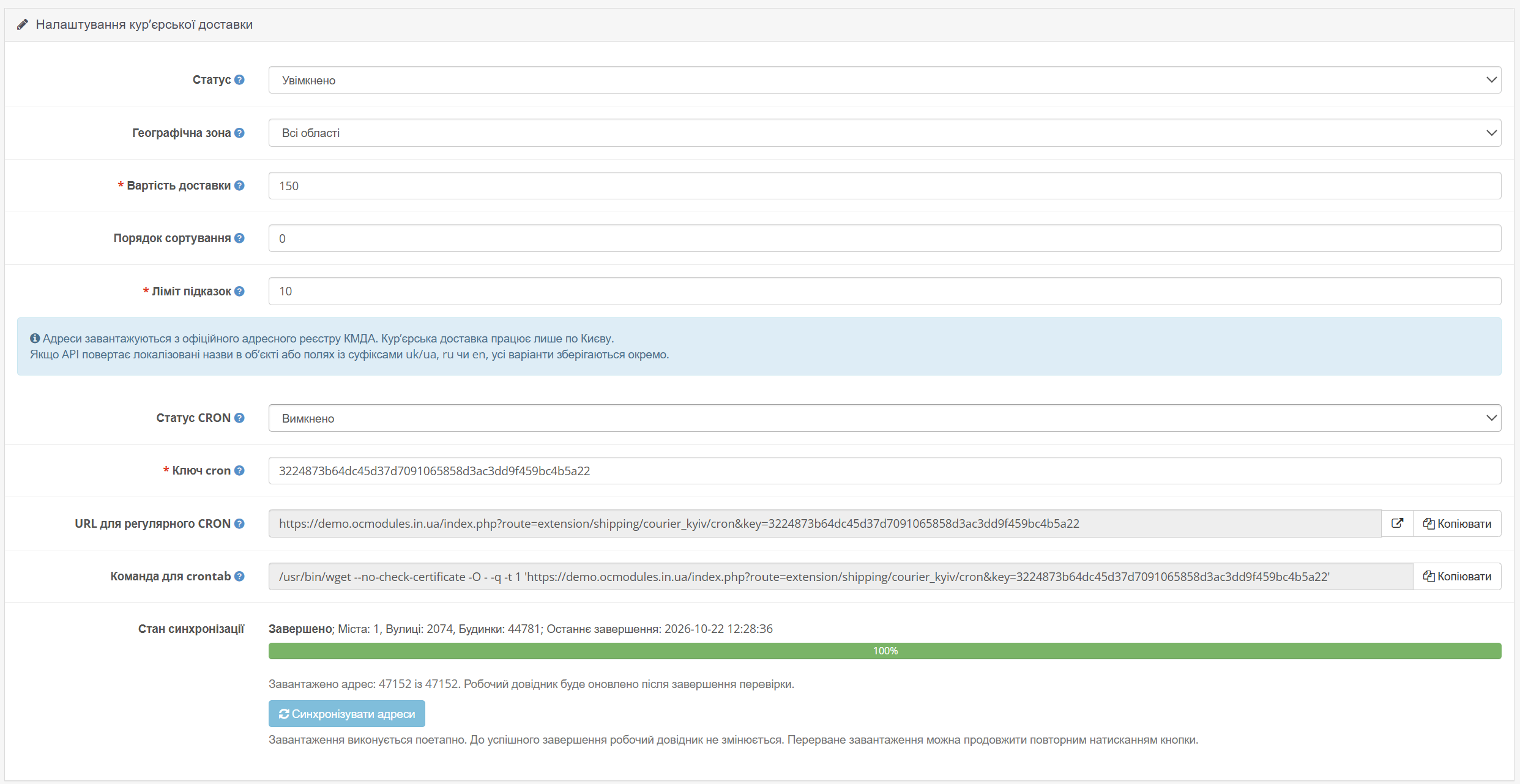Copy the crontab command
Screen dimensions: 1520x784
[1457, 576]
